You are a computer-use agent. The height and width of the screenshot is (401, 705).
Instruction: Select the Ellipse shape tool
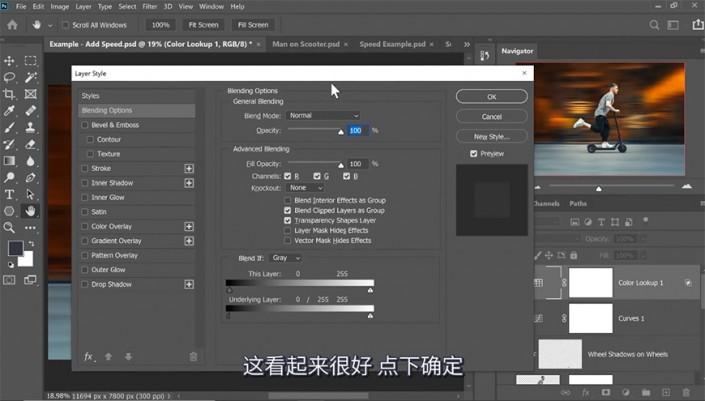tap(9, 211)
